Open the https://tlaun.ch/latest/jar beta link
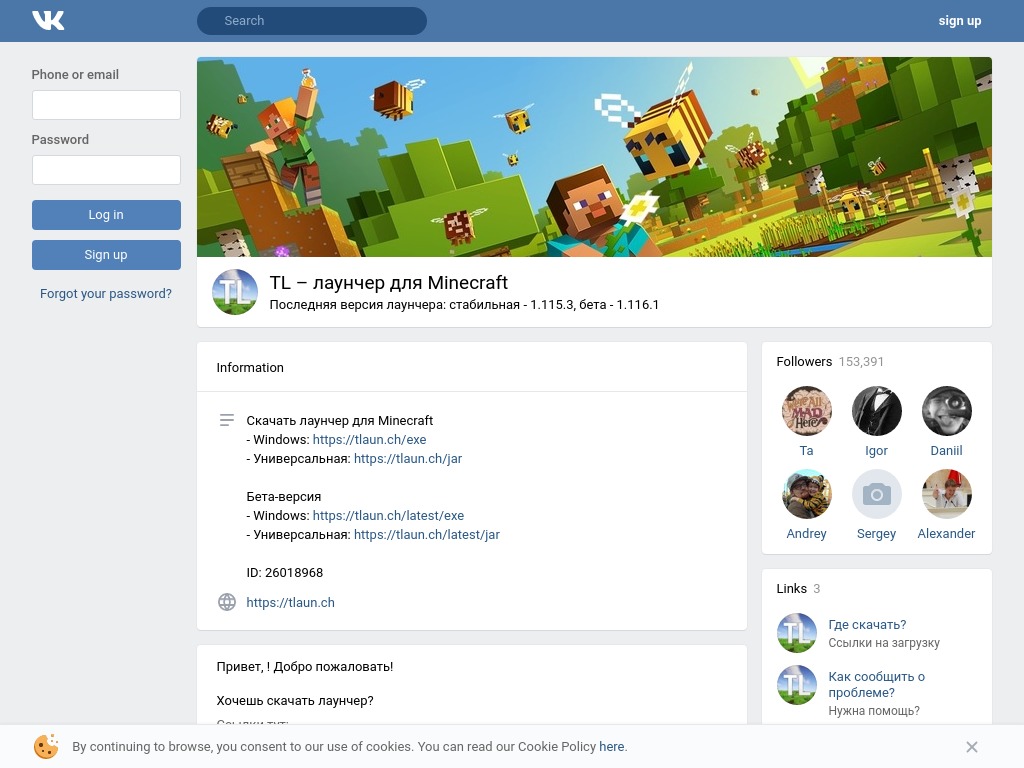The height and width of the screenshot is (768, 1024). click(426, 534)
